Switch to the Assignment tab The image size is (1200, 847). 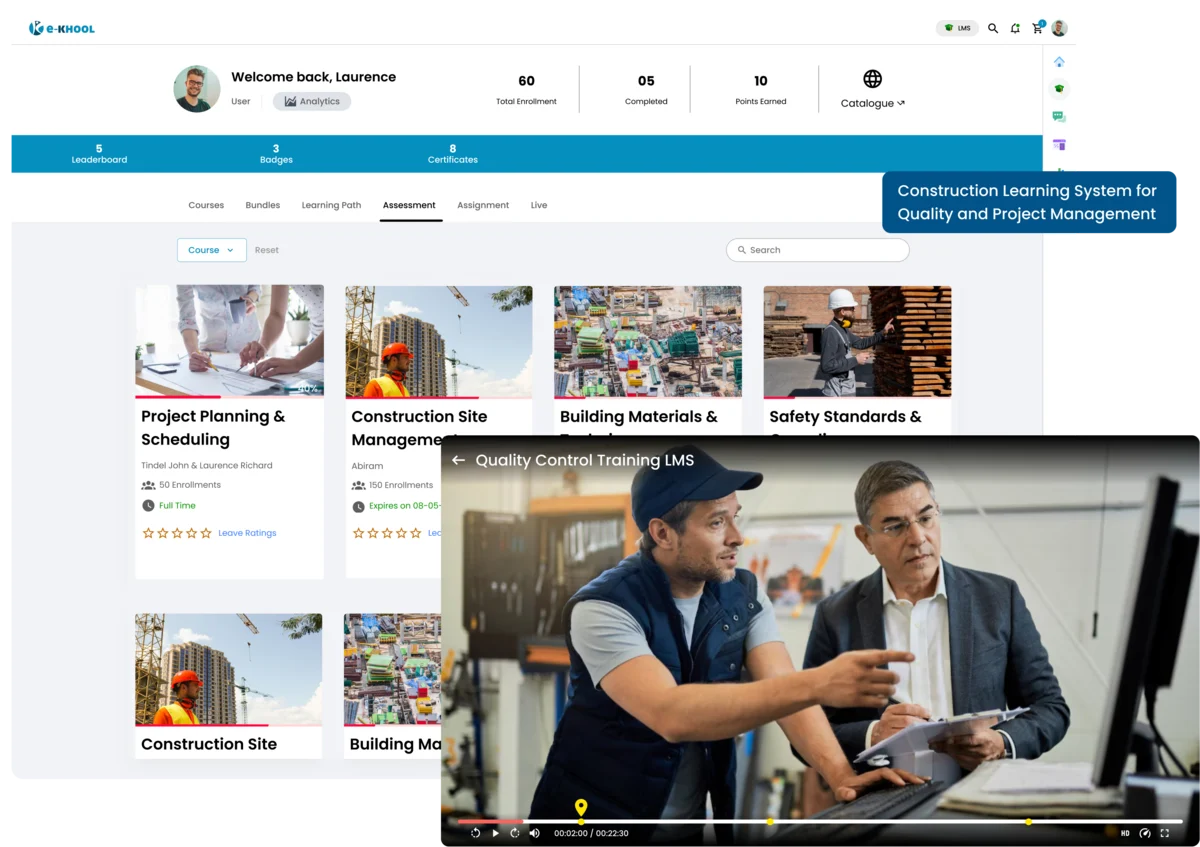click(x=483, y=205)
